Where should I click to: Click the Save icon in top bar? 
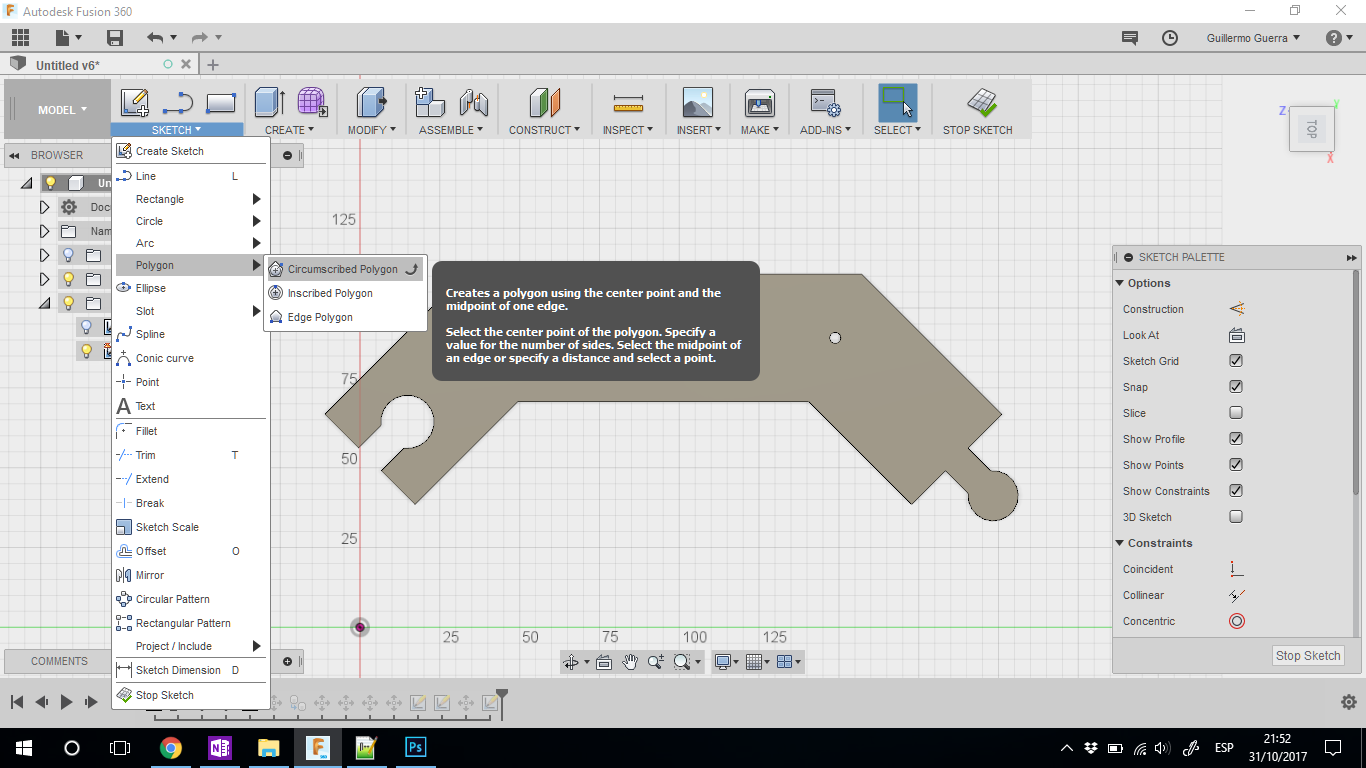point(115,38)
